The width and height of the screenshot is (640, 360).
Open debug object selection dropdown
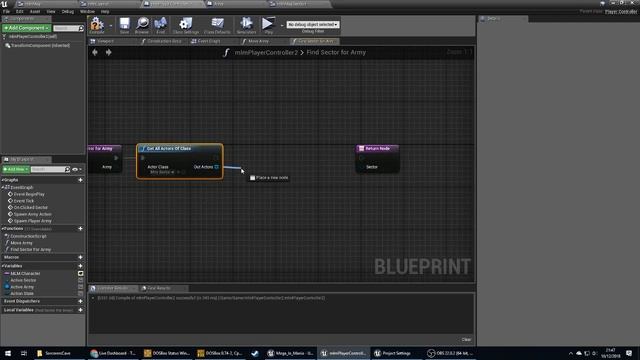(x=313, y=24)
